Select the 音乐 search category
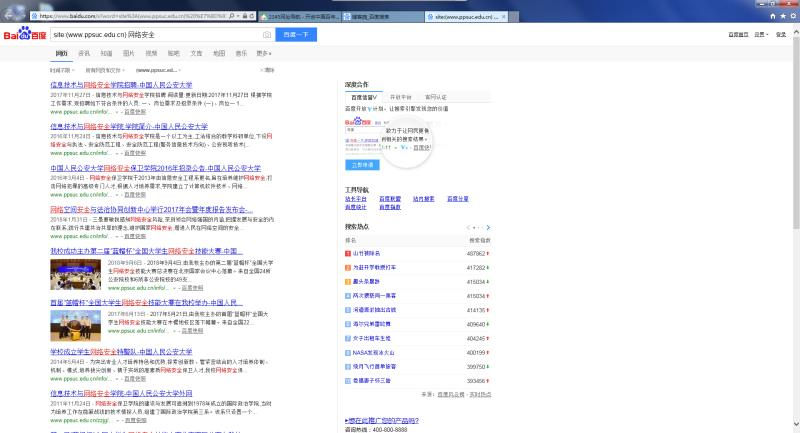Viewport: 800px width, 433px height. pos(241,54)
